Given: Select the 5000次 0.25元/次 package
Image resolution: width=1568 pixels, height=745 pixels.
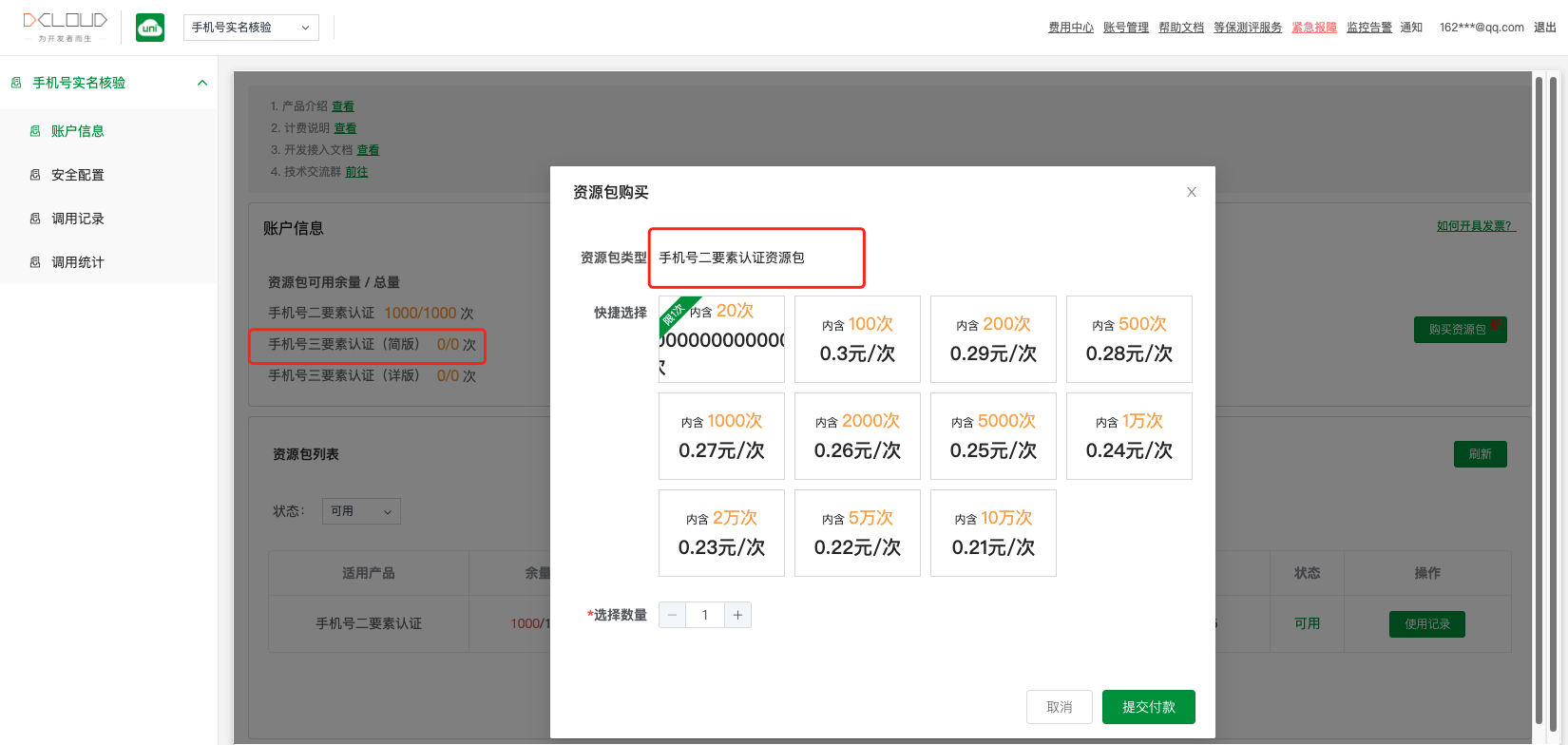Looking at the screenshot, I should pos(993,436).
